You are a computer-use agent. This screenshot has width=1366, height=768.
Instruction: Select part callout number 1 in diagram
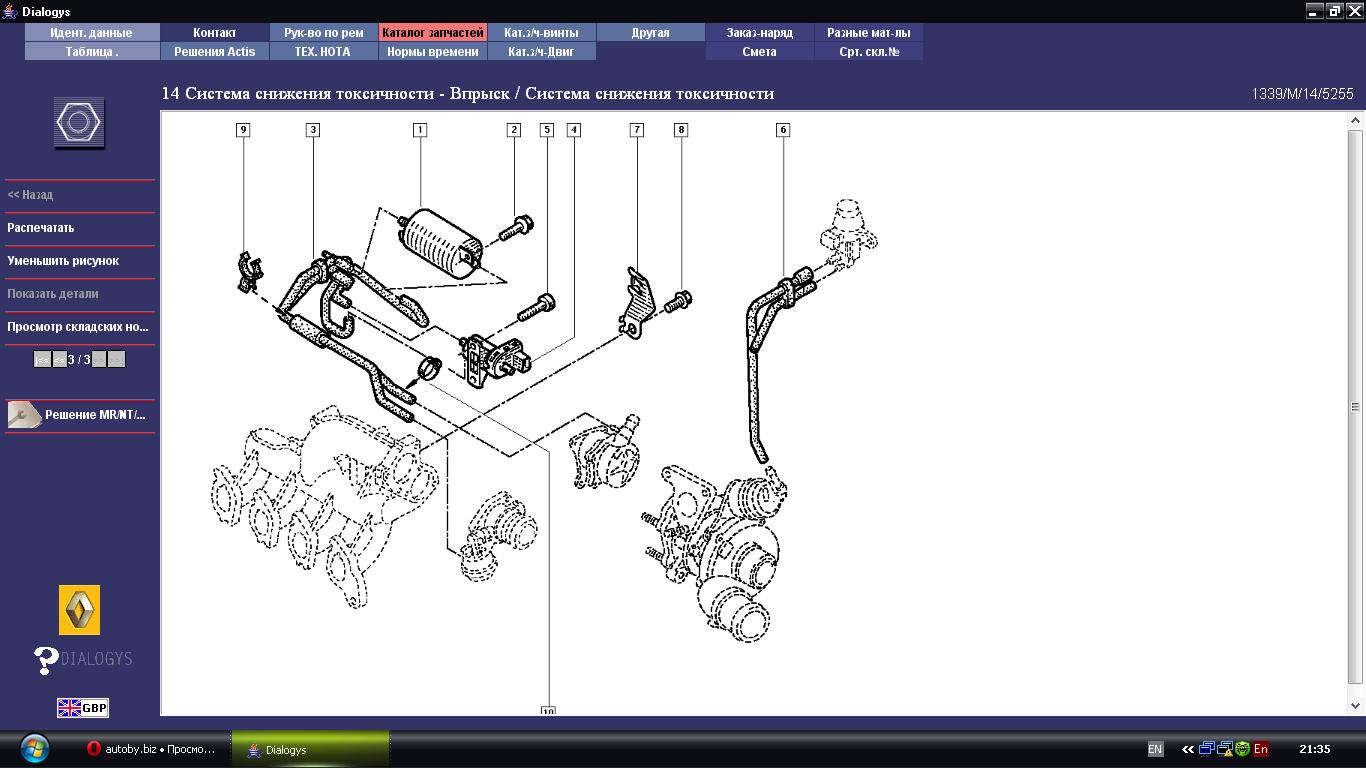[420, 130]
